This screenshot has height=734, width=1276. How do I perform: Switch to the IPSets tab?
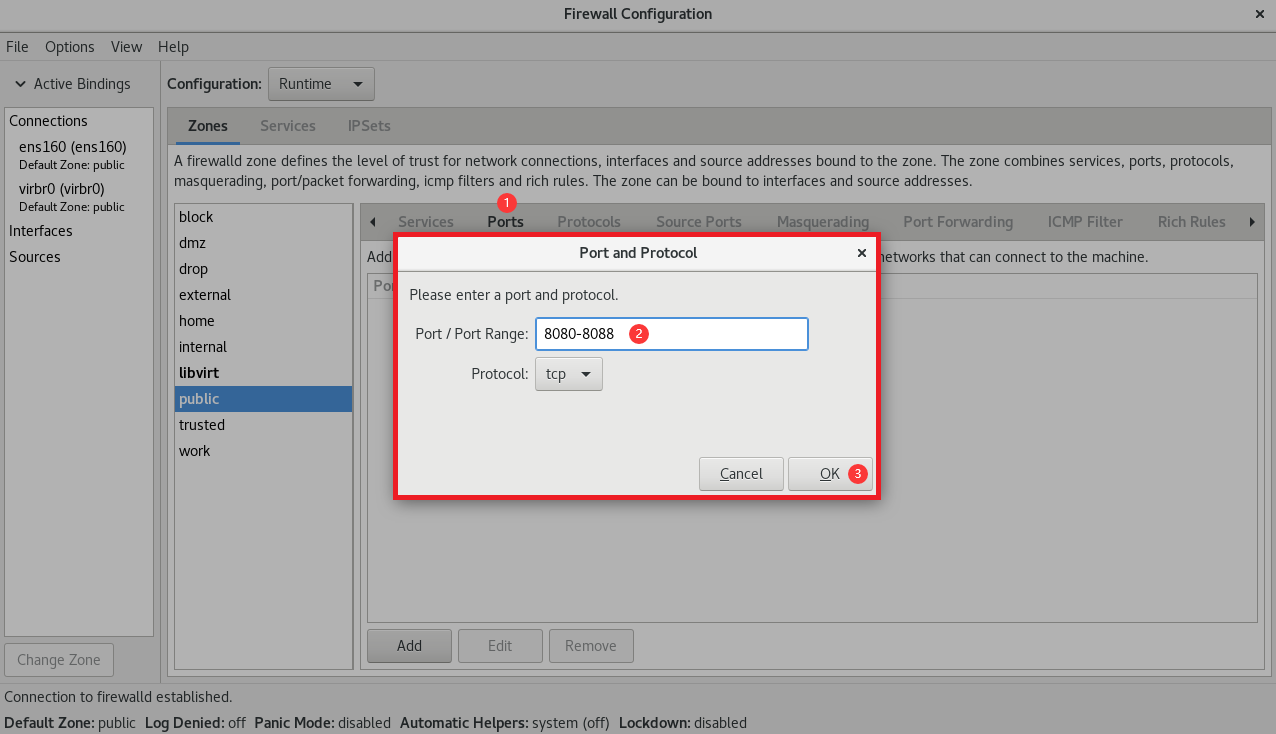[369, 126]
